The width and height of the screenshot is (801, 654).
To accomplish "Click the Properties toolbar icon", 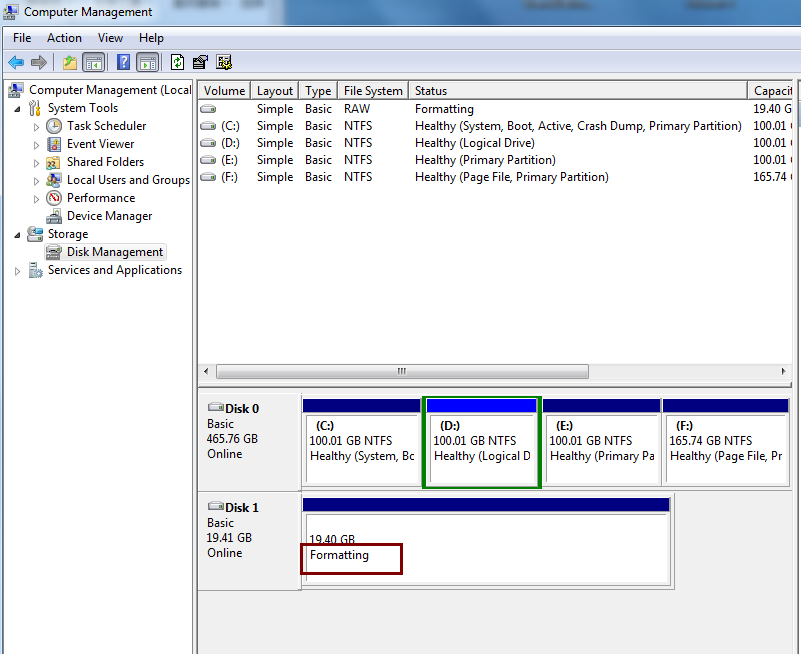I will 200,62.
